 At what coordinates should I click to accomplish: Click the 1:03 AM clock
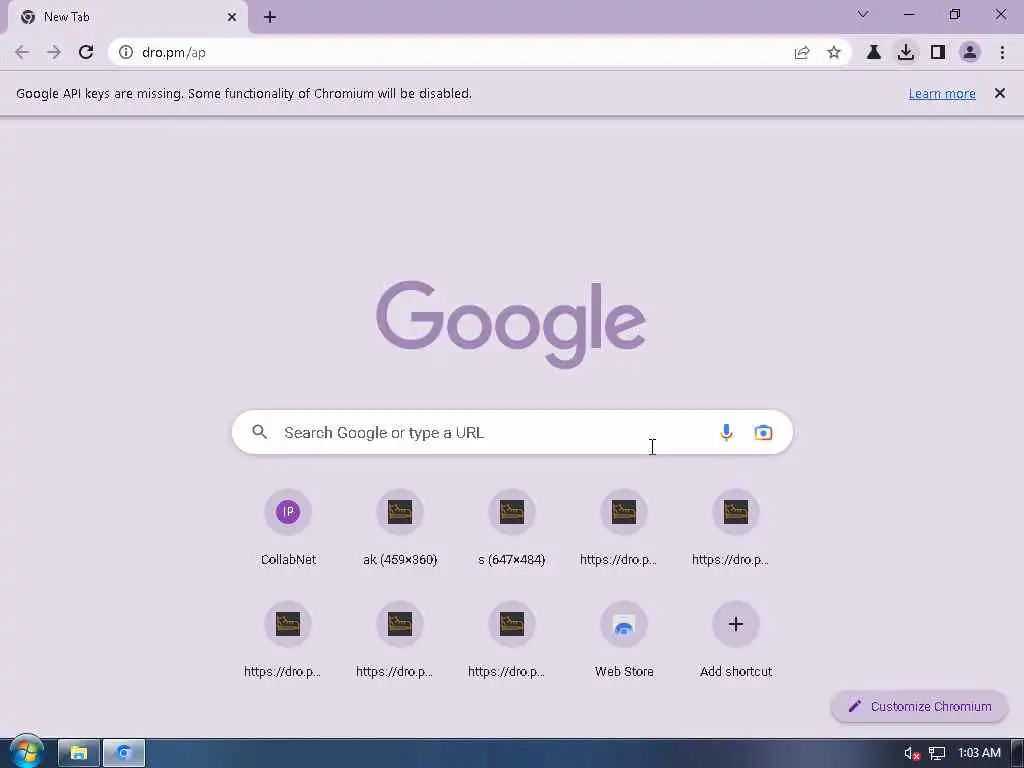point(979,752)
